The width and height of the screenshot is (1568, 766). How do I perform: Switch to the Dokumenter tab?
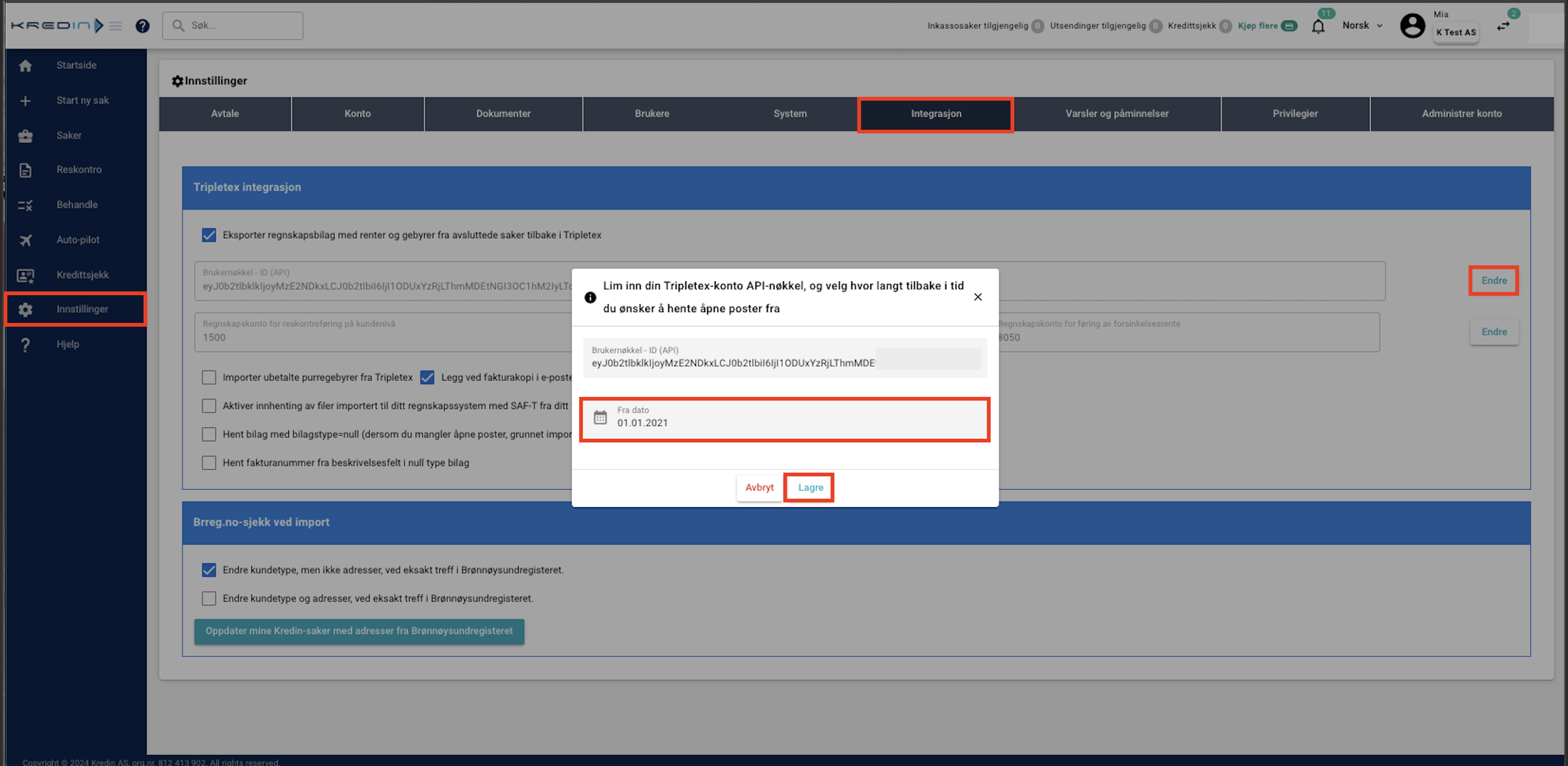(503, 114)
